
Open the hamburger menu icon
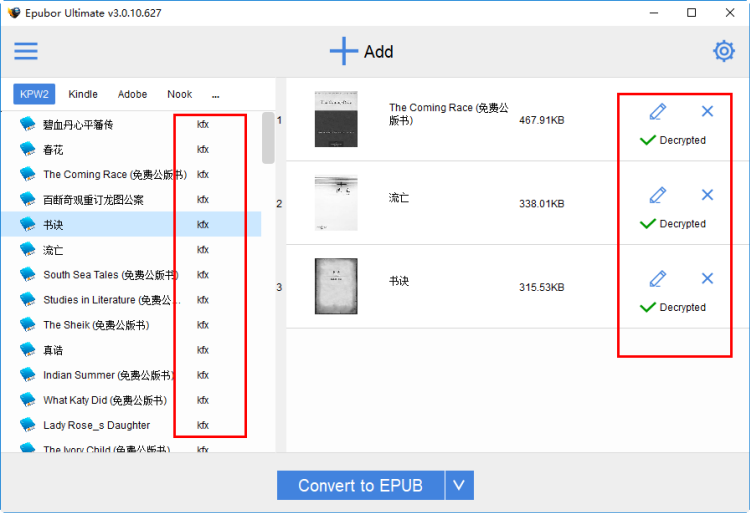pos(26,51)
